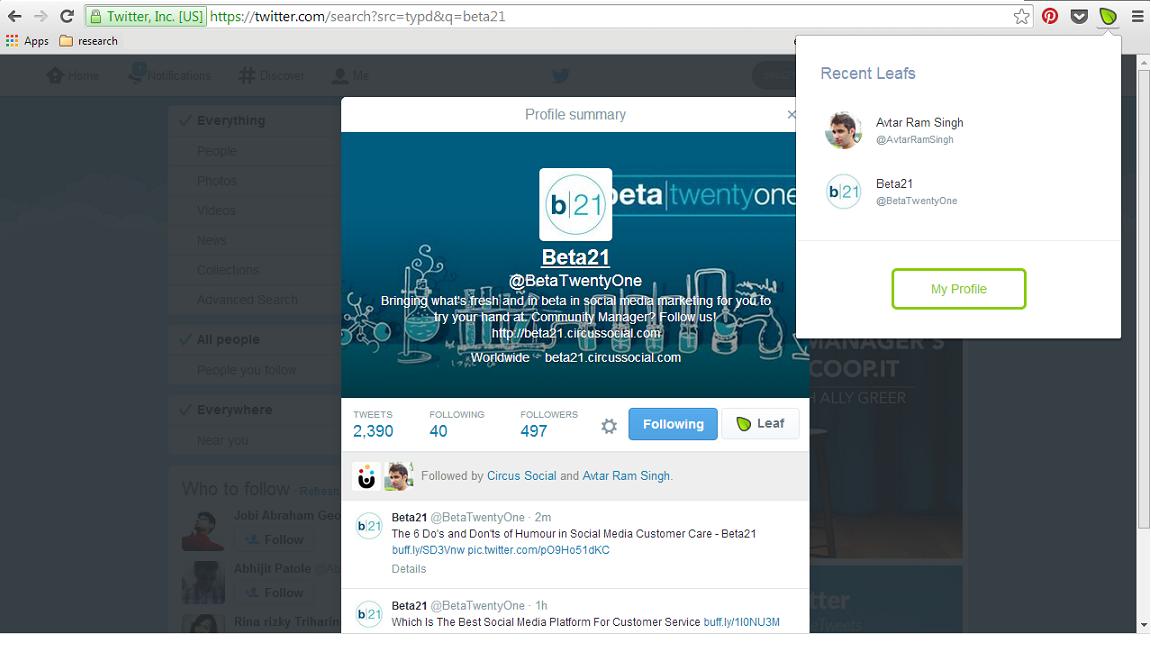Viewport: 1151px width, 656px height.
Task: Bookmark the page with the star icon
Action: (1021, 16)
